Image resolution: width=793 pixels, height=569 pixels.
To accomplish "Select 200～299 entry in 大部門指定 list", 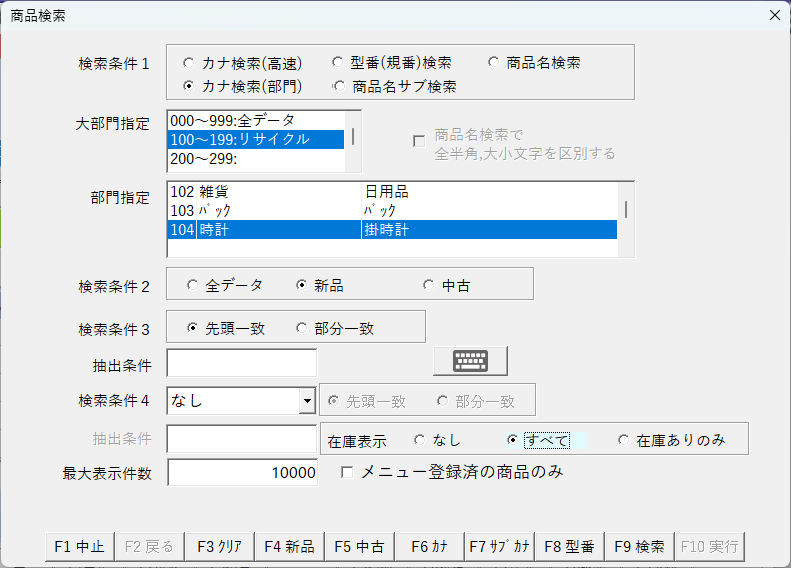I will point(255,158).
